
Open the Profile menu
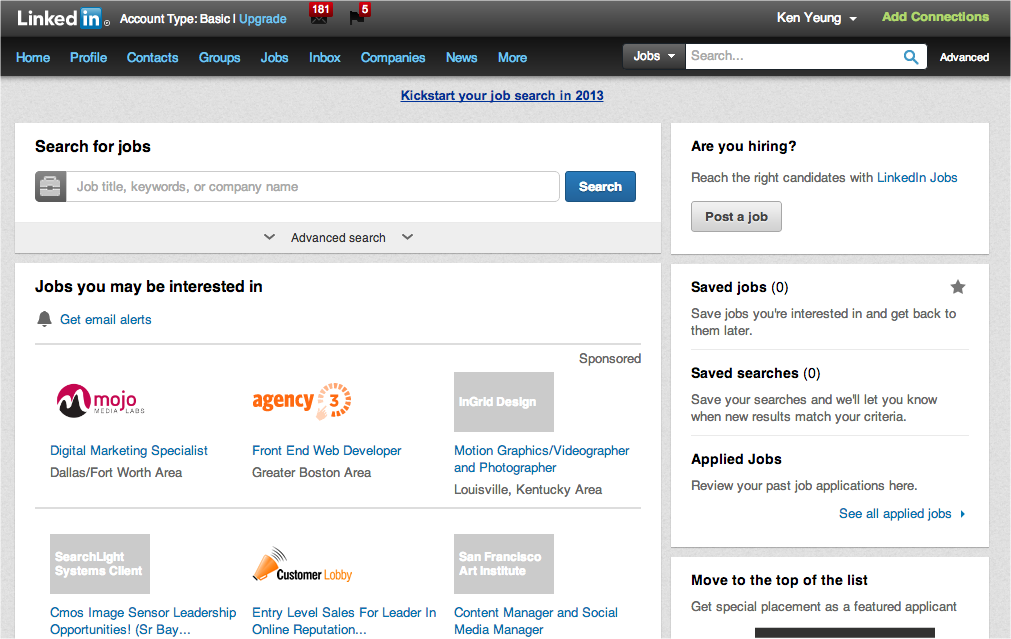tap(88, 57)
